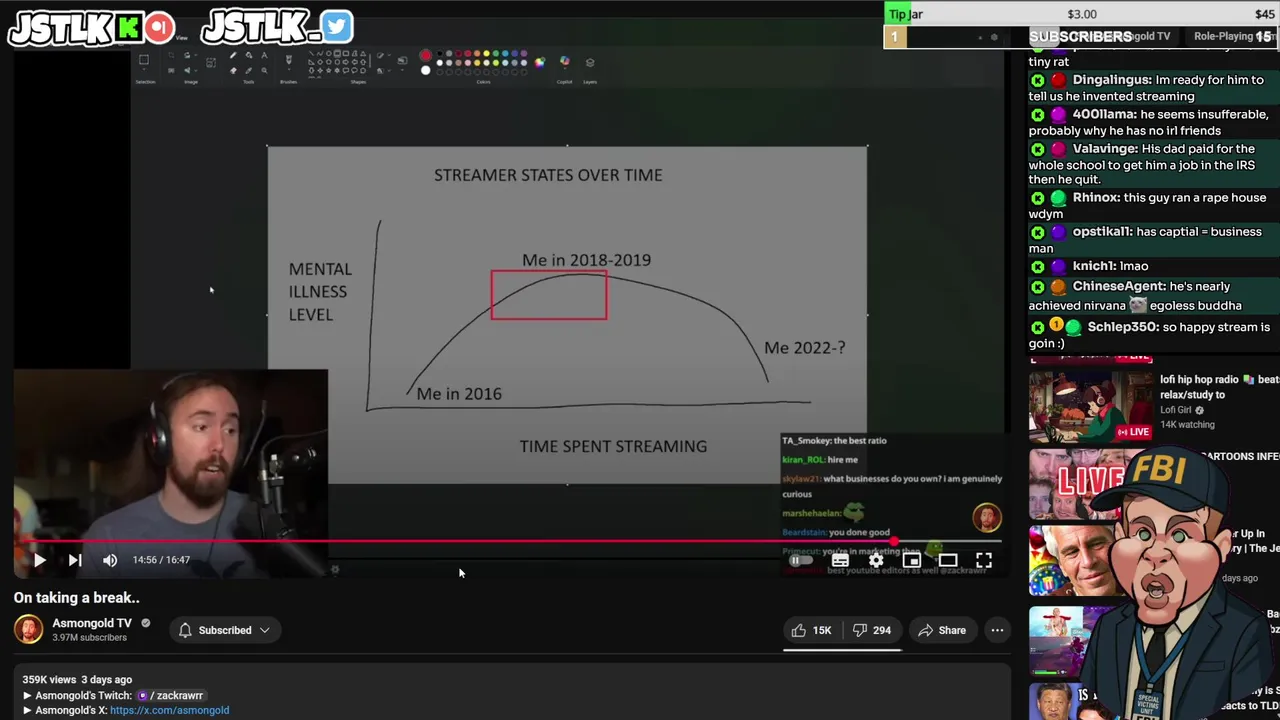Open the Copilot icon in Paint
The height and width of the screenshot is (720, 1280).
tap(565, 61)
